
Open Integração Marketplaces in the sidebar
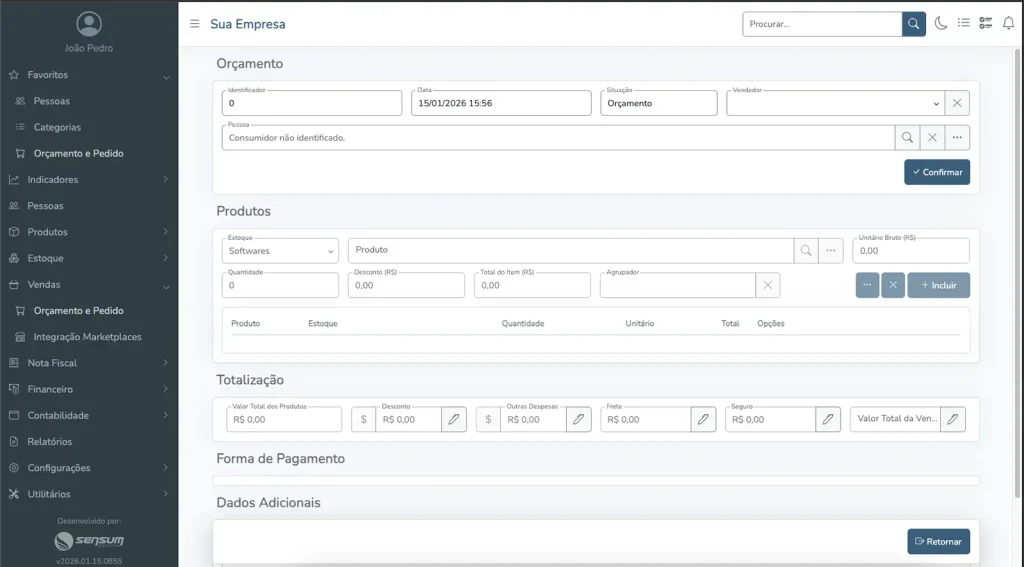click(87, 337)
